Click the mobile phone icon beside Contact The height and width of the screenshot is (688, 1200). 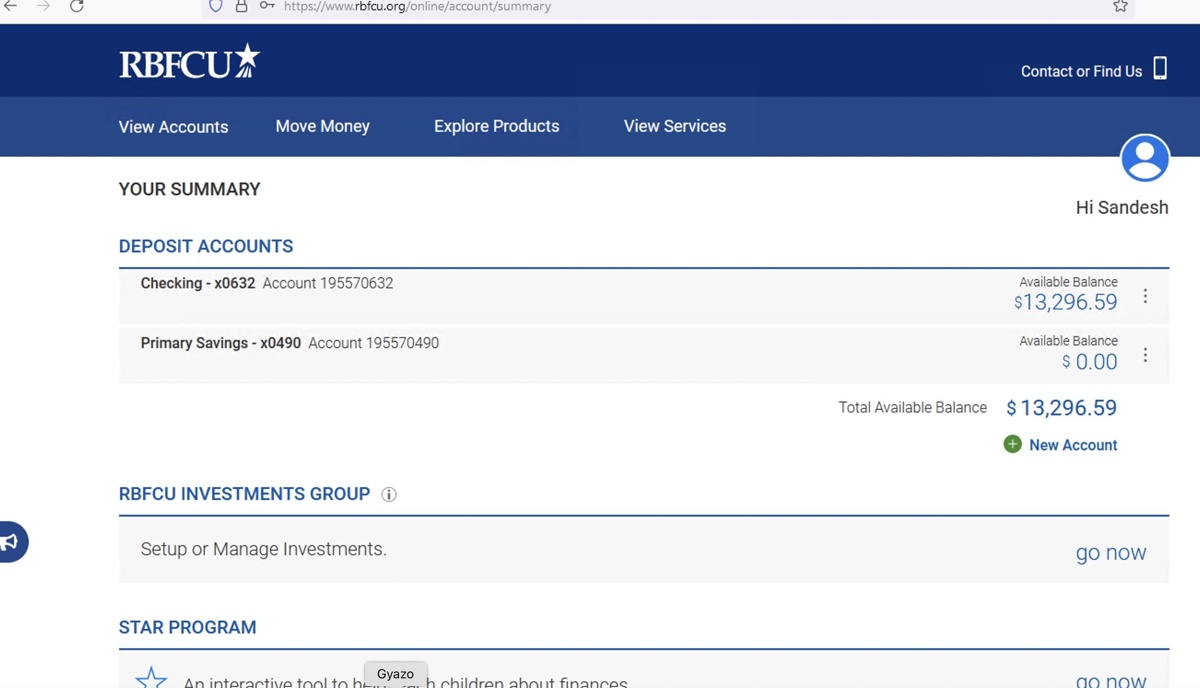1160,68
